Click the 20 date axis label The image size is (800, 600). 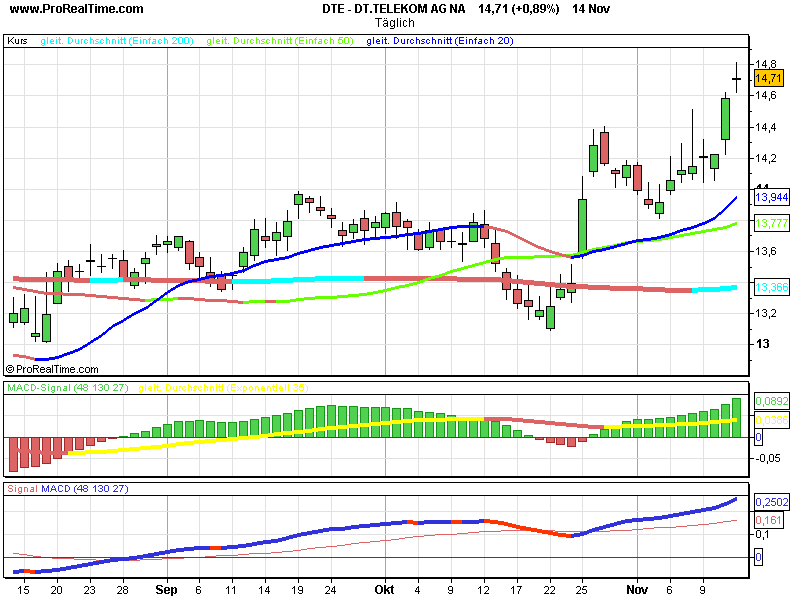tap(57, 590)
